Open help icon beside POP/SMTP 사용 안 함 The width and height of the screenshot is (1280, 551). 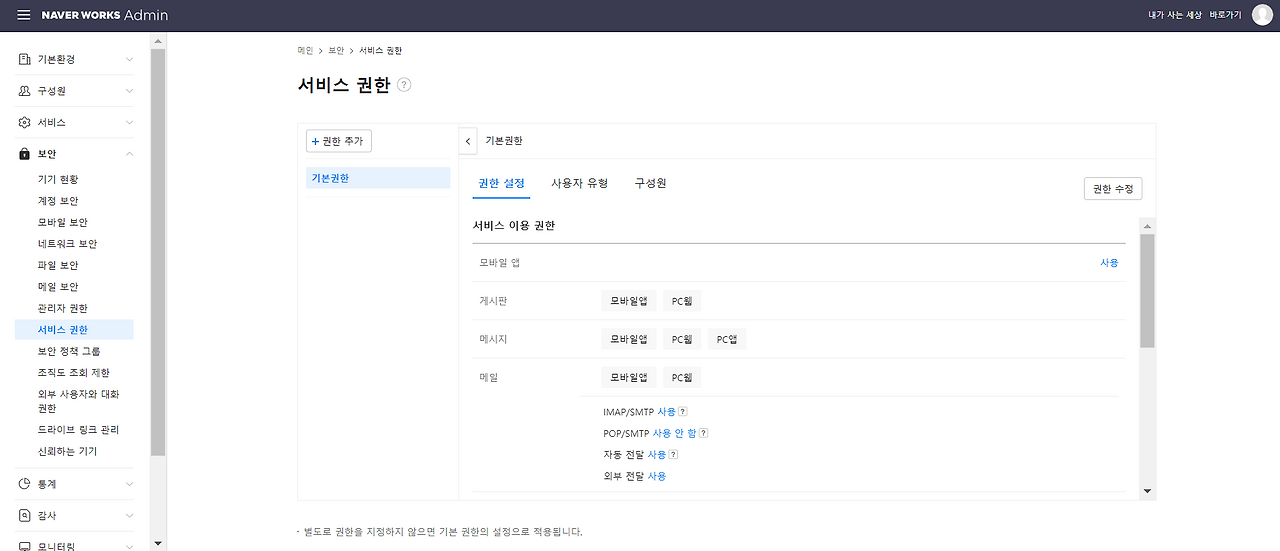[x=704, y=433]
